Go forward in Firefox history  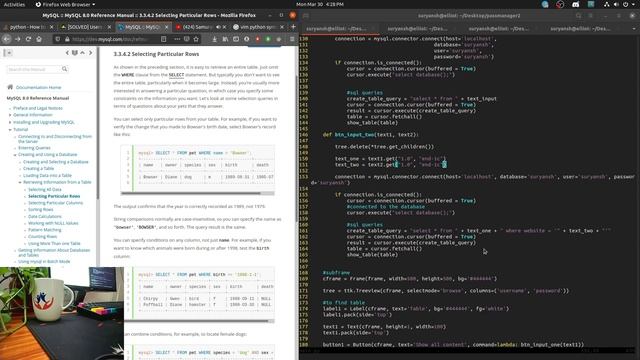[18, 39]
